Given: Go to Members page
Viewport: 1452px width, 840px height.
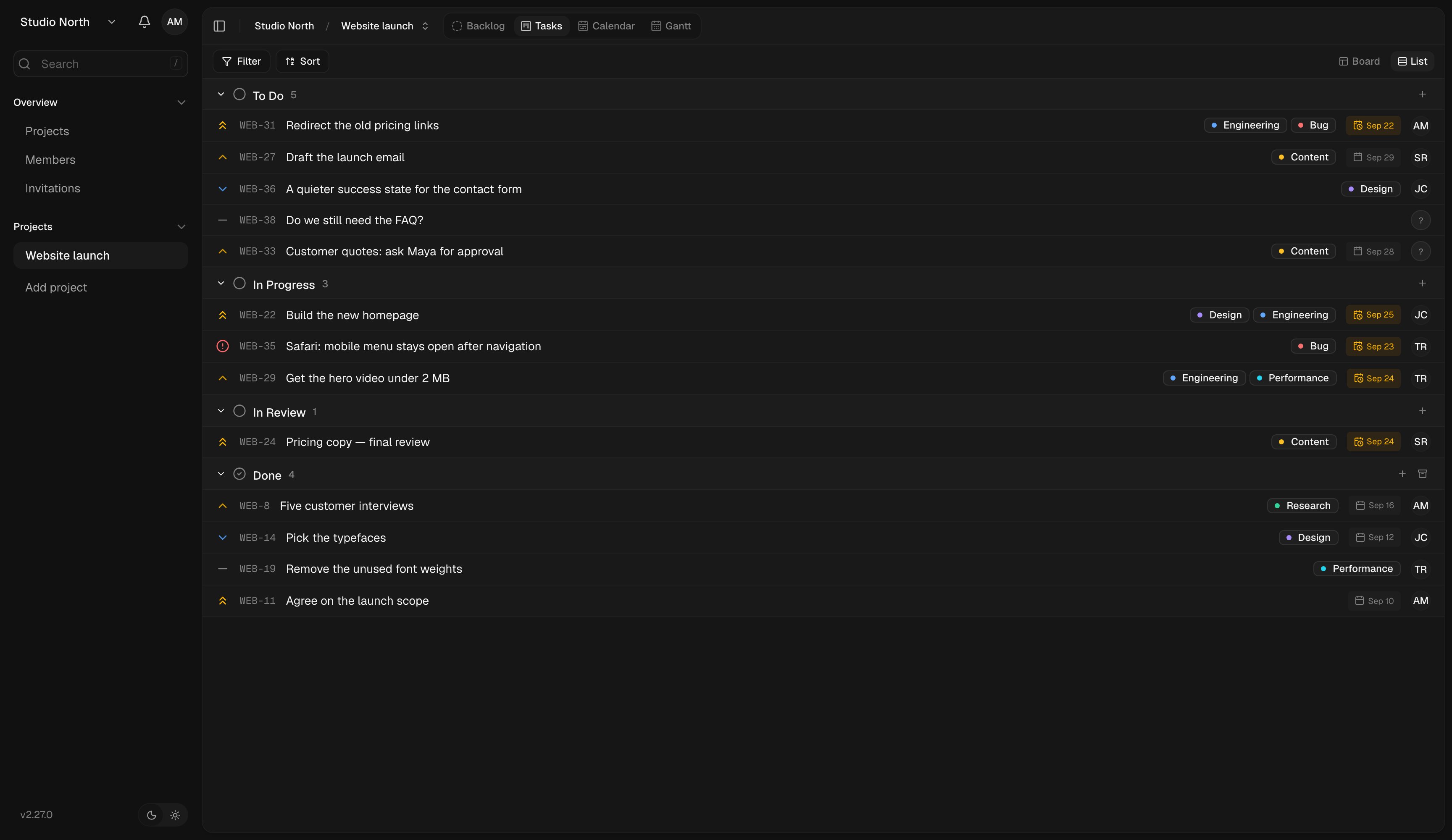Looking at the screenshot, I should [x=50, y=160].
